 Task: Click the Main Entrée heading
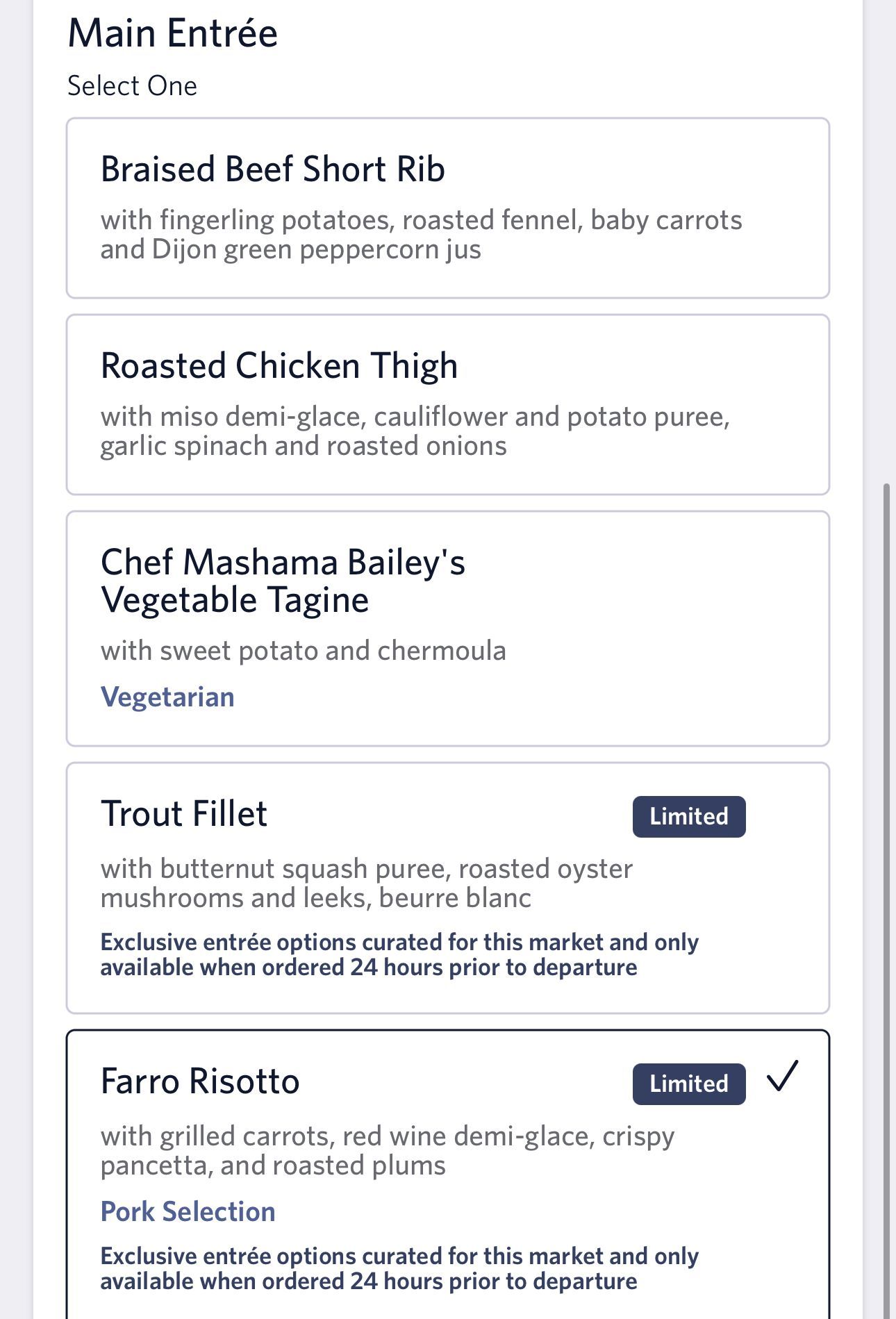172,33
